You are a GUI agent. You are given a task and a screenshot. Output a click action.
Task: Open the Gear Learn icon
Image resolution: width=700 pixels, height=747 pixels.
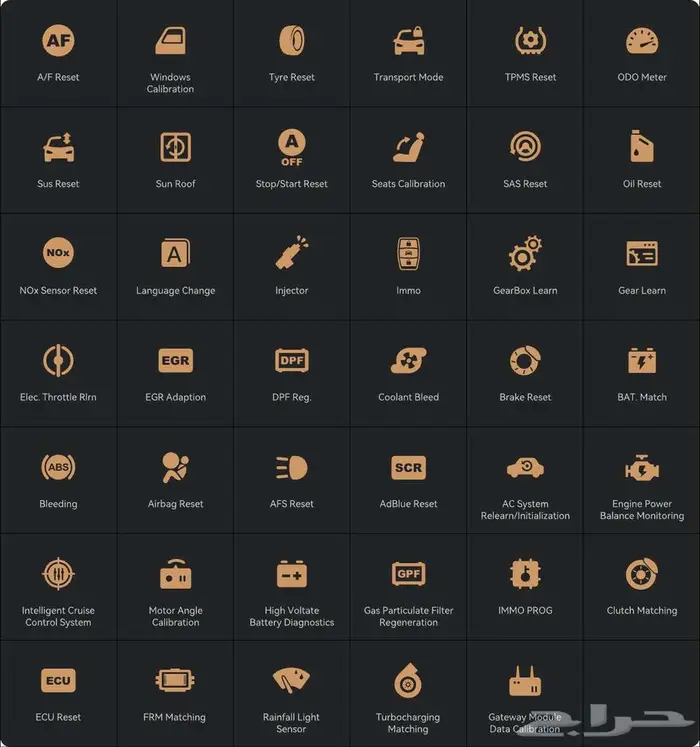pyautogui.click(x=642, y=253)
